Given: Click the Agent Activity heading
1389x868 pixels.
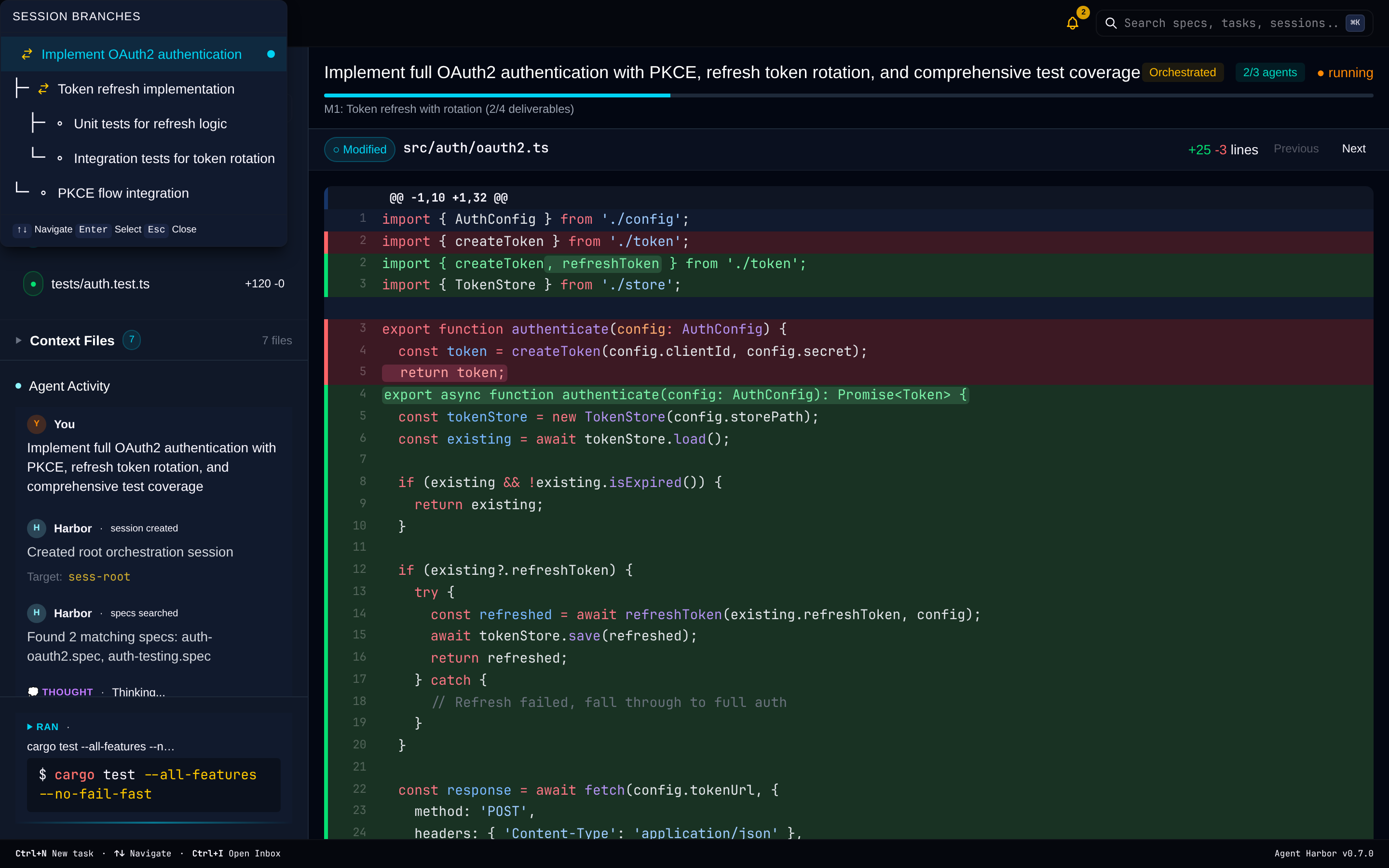Looking at the screenshot, I should tap(69, 386).
